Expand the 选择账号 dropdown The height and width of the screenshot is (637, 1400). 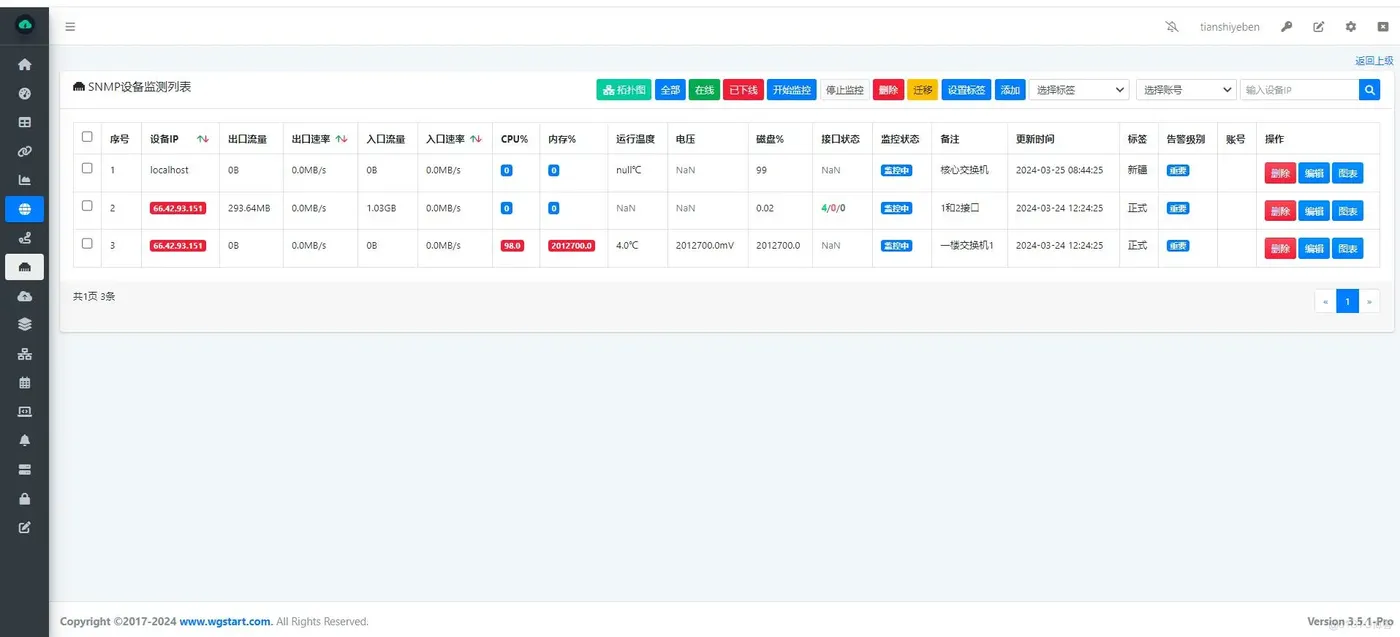1186,90
